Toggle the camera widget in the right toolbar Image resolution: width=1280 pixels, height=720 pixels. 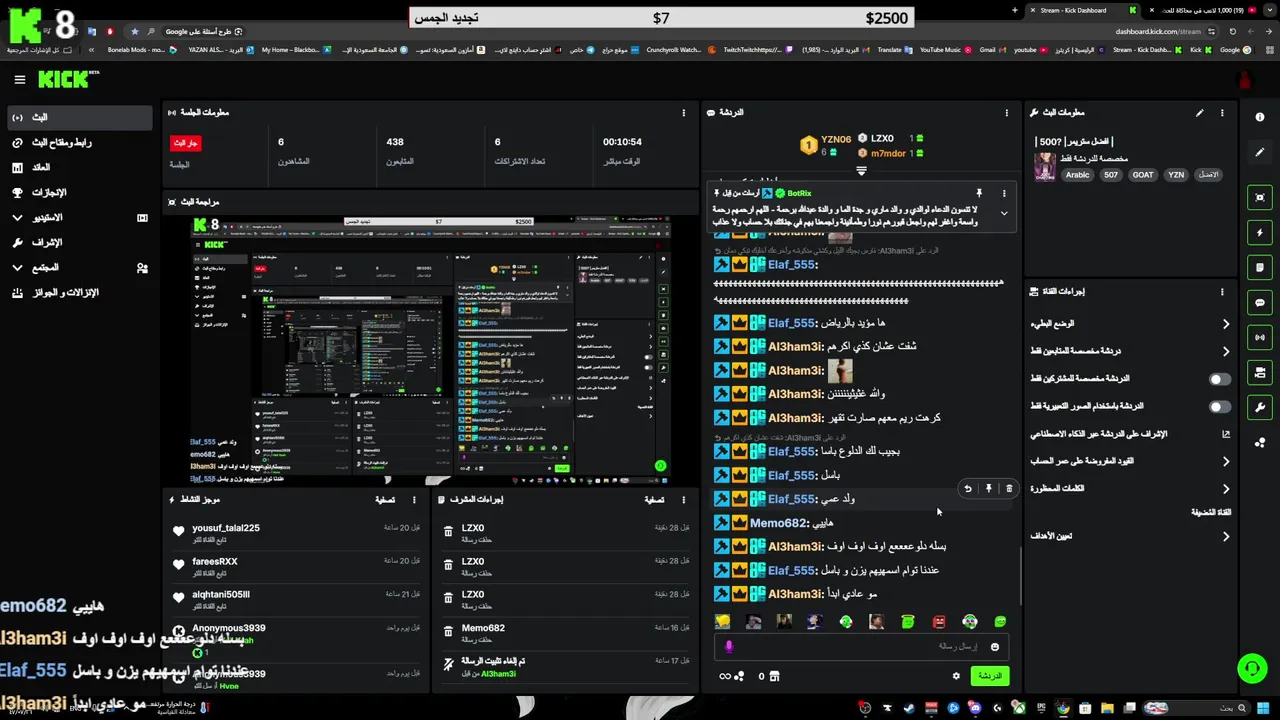point(1259,373)
